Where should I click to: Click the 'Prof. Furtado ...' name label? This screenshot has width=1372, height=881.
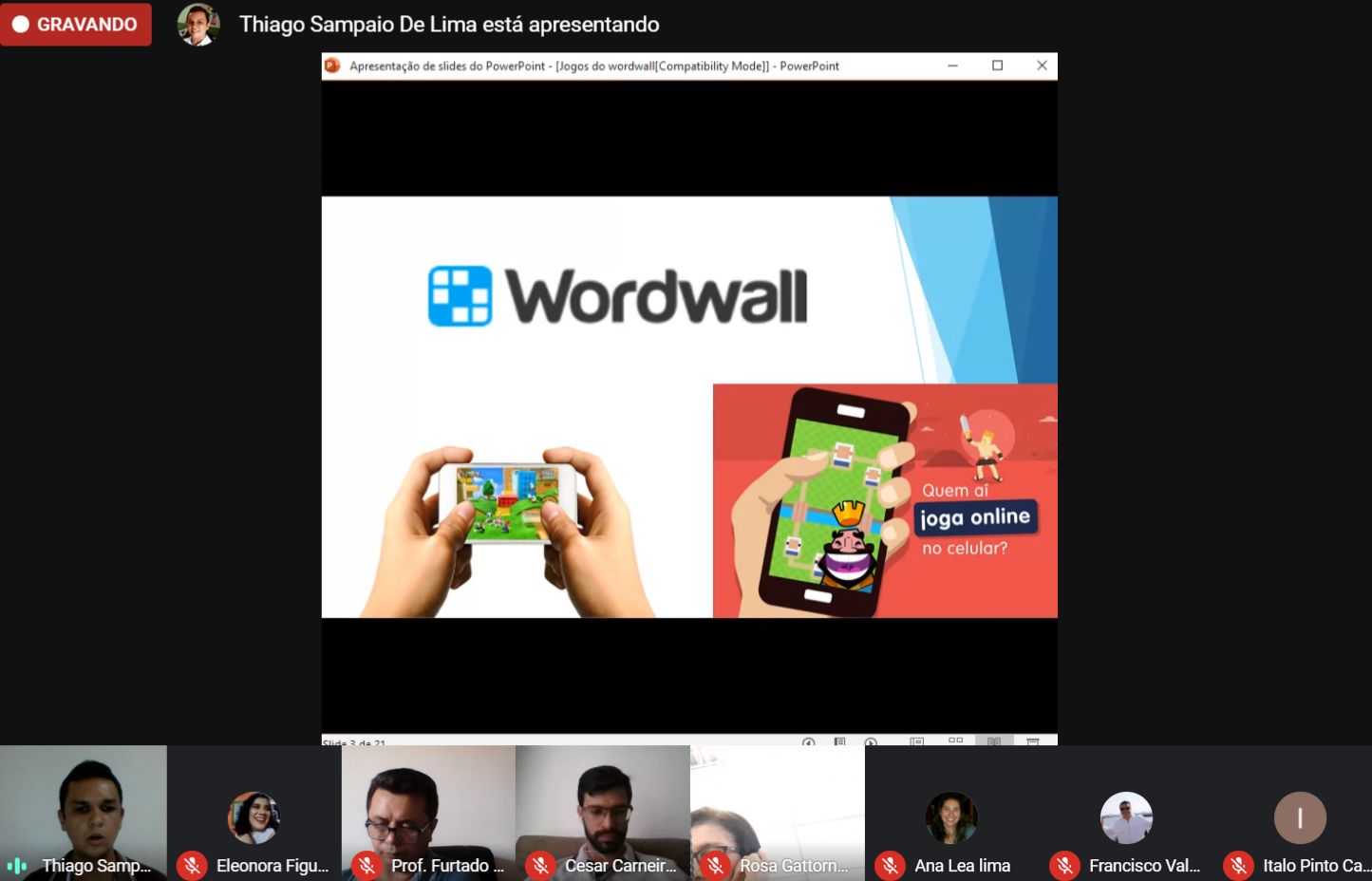447,866
